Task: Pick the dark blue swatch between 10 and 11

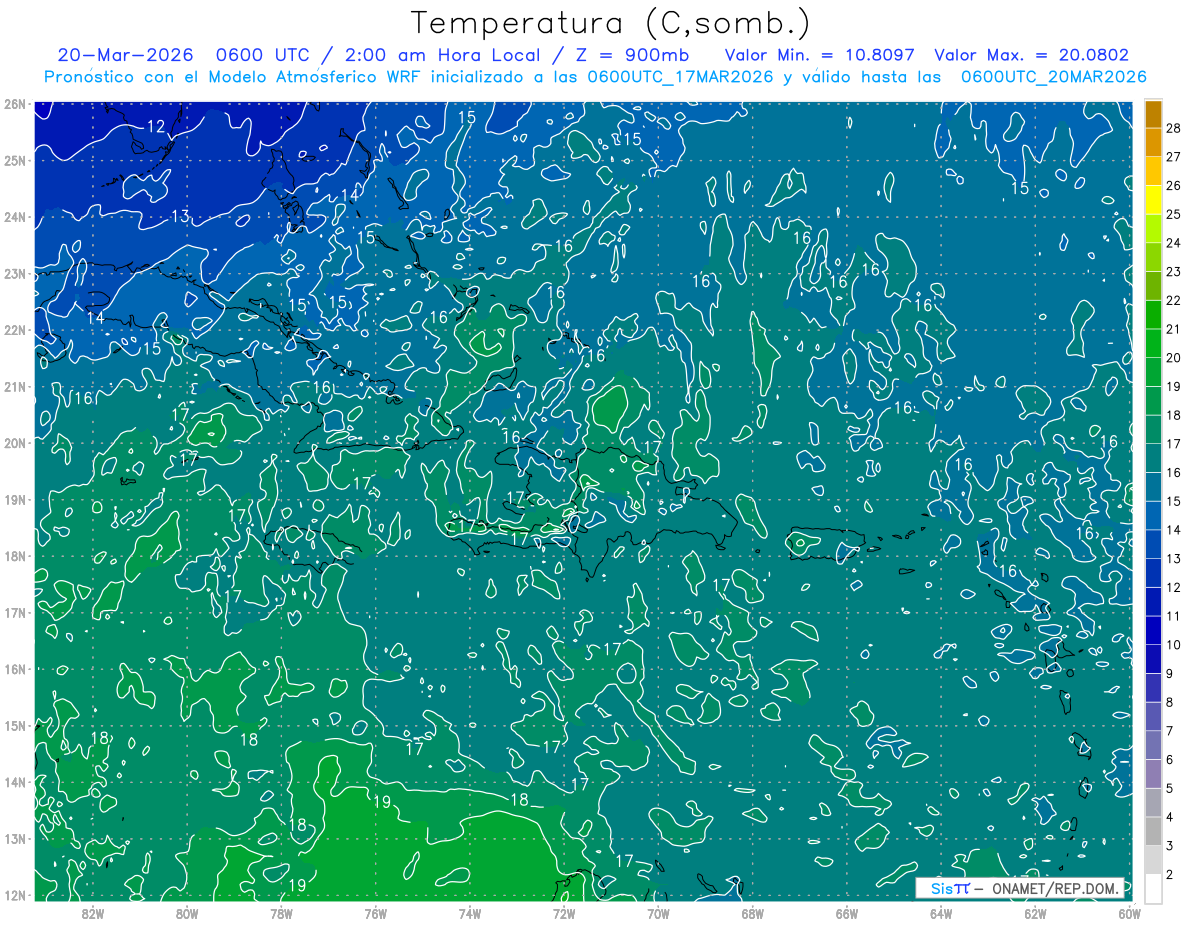Action: pyautogui.click(x=1153, y=631)
